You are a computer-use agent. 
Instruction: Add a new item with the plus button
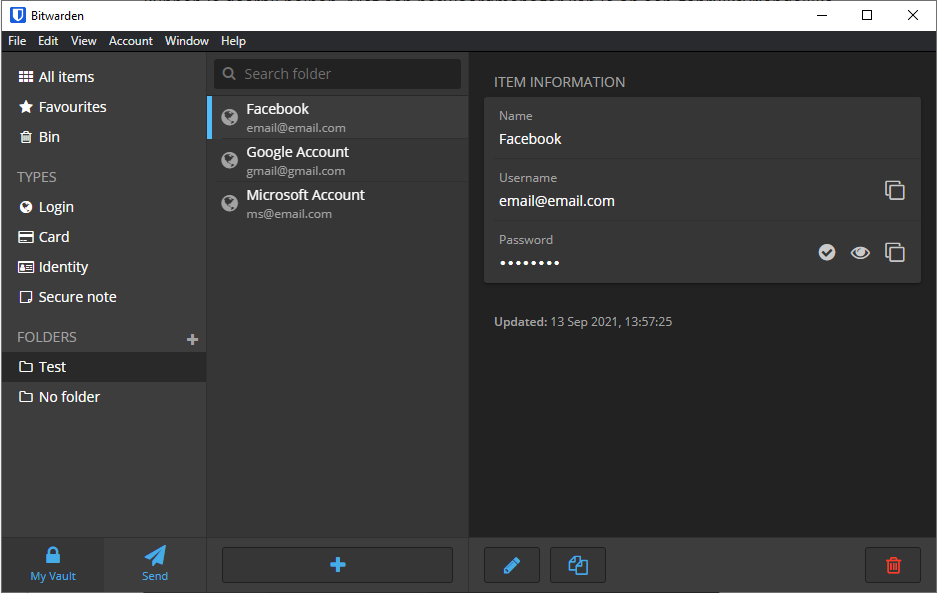point(337,564)
